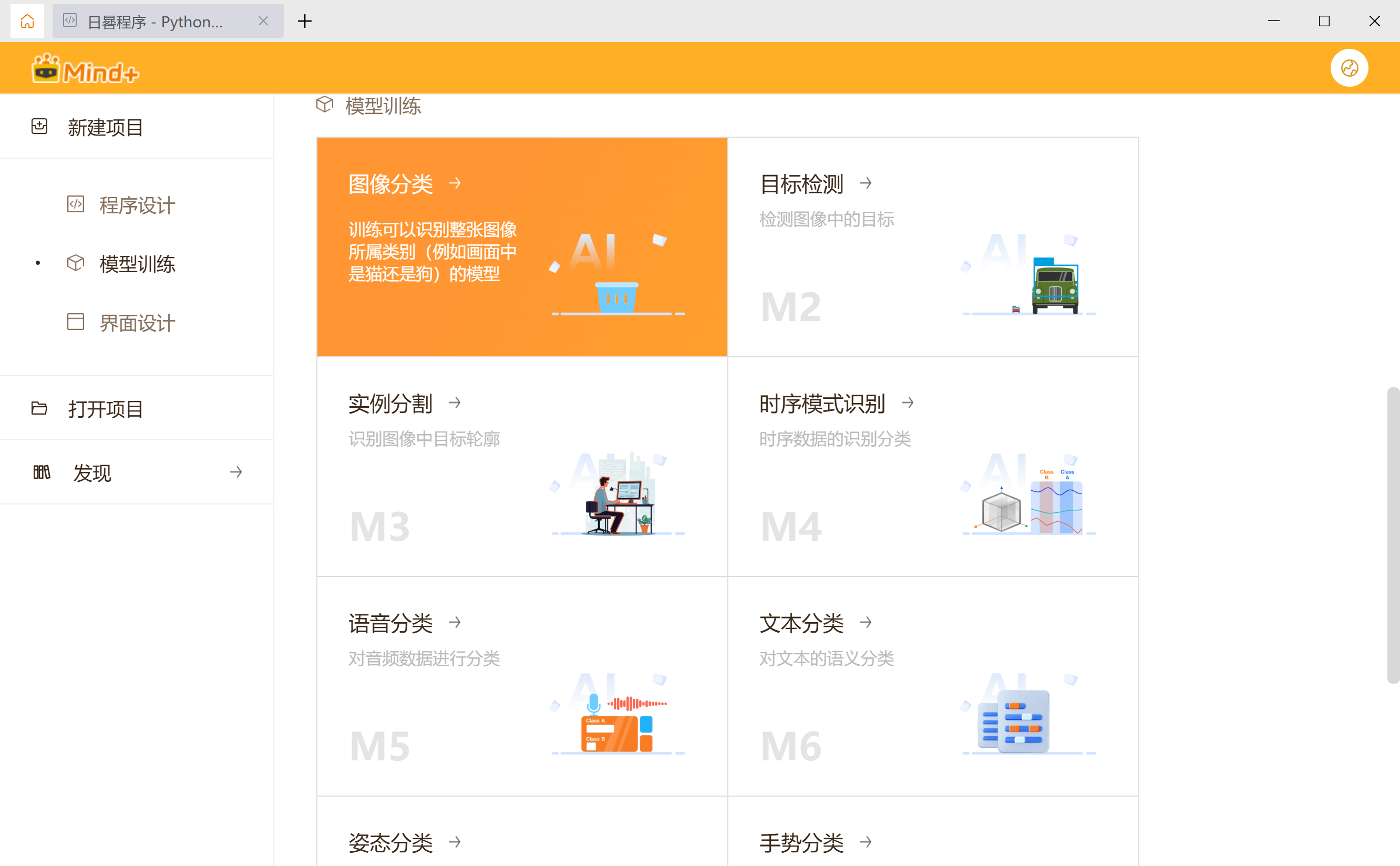This screenshot has height=866, width=1400.
Task: Click the 打开项目 folder icon
Action: coord(39,408)
